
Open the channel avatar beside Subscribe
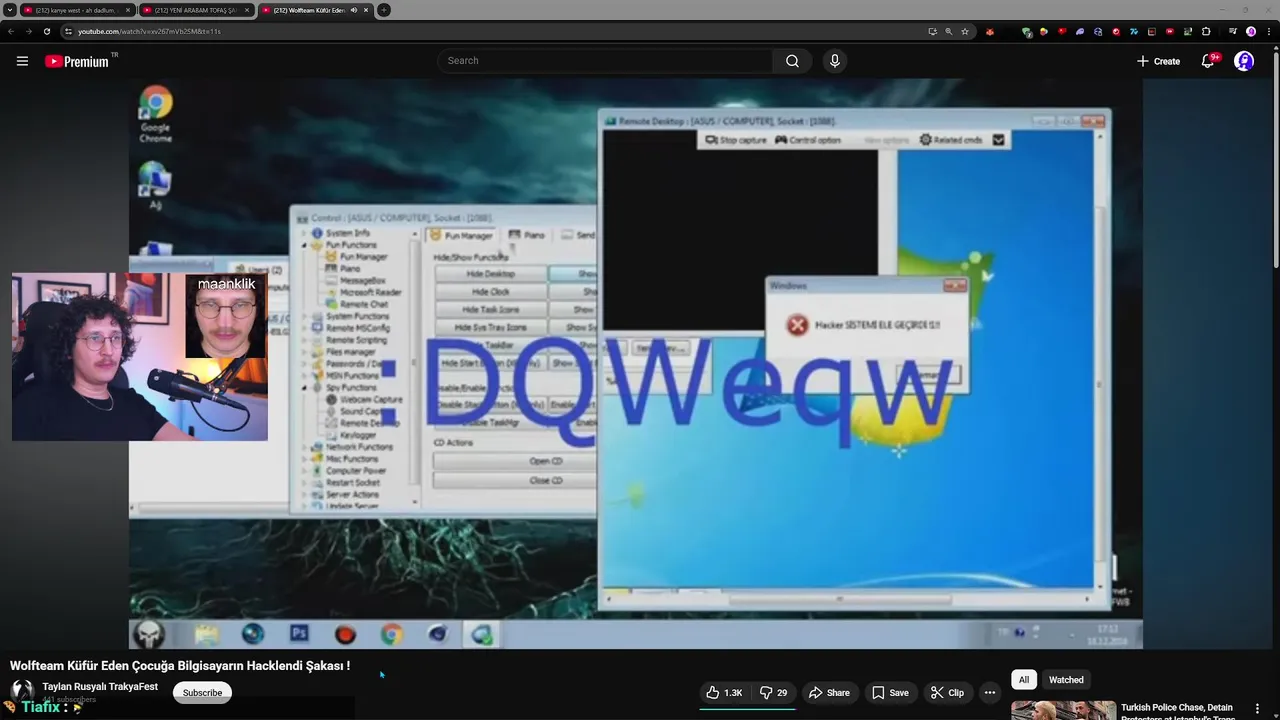(x=22, y=691)
